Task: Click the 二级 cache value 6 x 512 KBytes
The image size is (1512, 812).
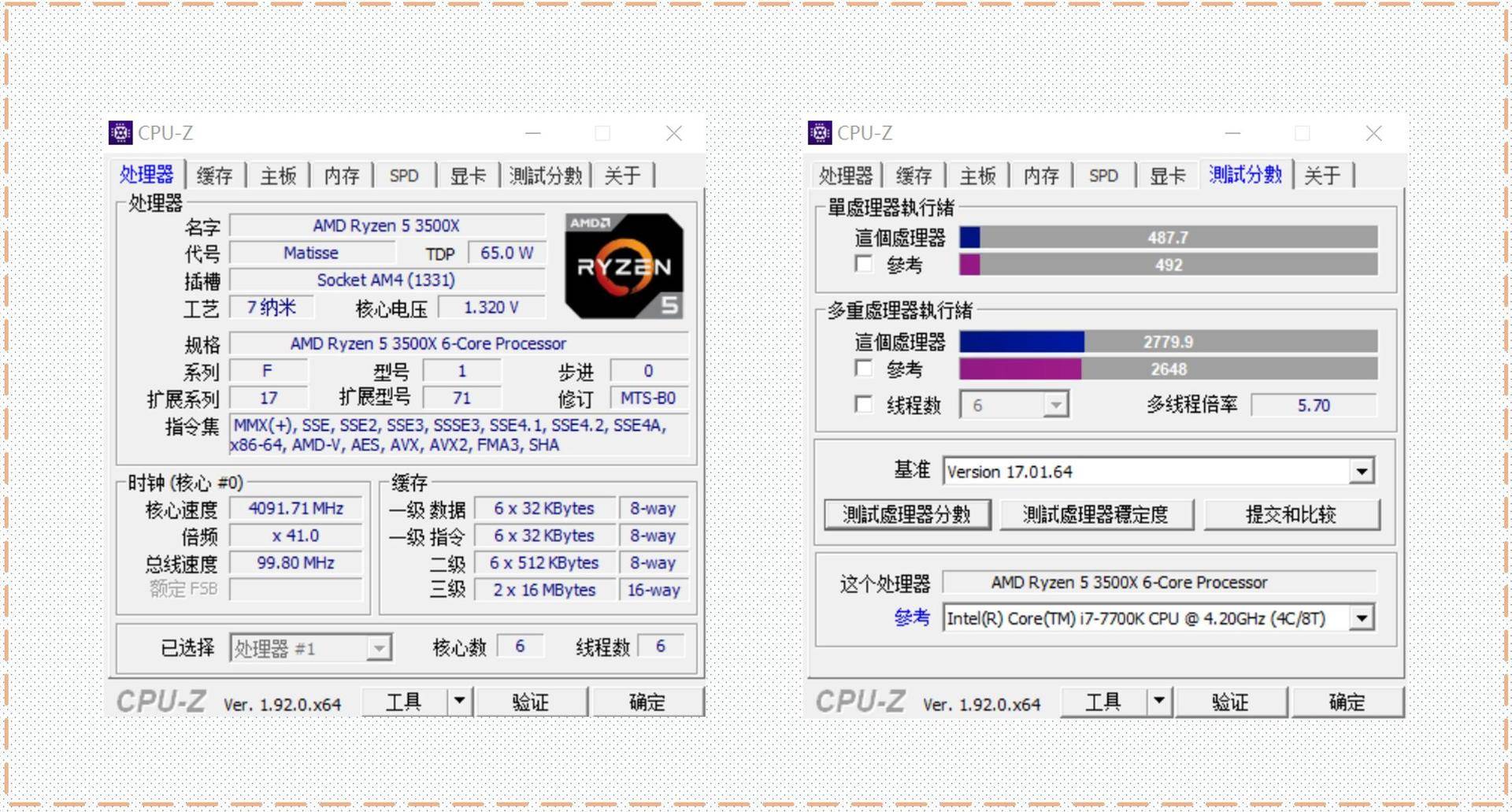Action: click(544, 563)
